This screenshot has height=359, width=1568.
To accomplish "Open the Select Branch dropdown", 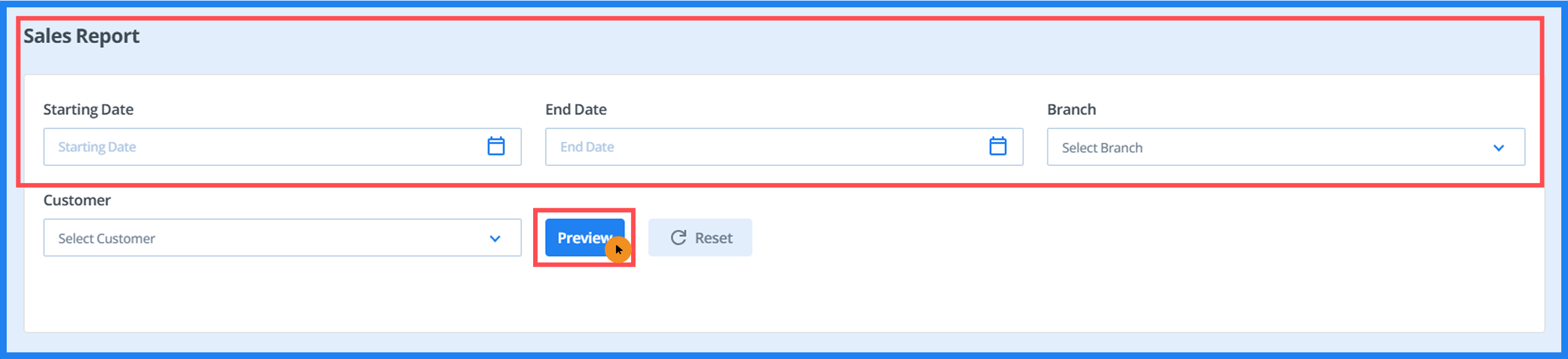I will pos(1286,147).
